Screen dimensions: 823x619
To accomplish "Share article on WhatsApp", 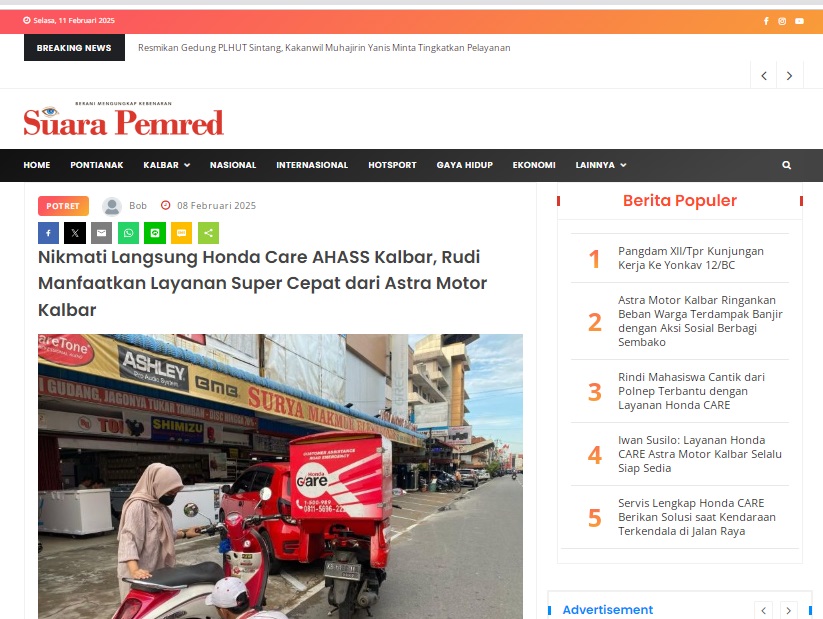I will [128, 233].
